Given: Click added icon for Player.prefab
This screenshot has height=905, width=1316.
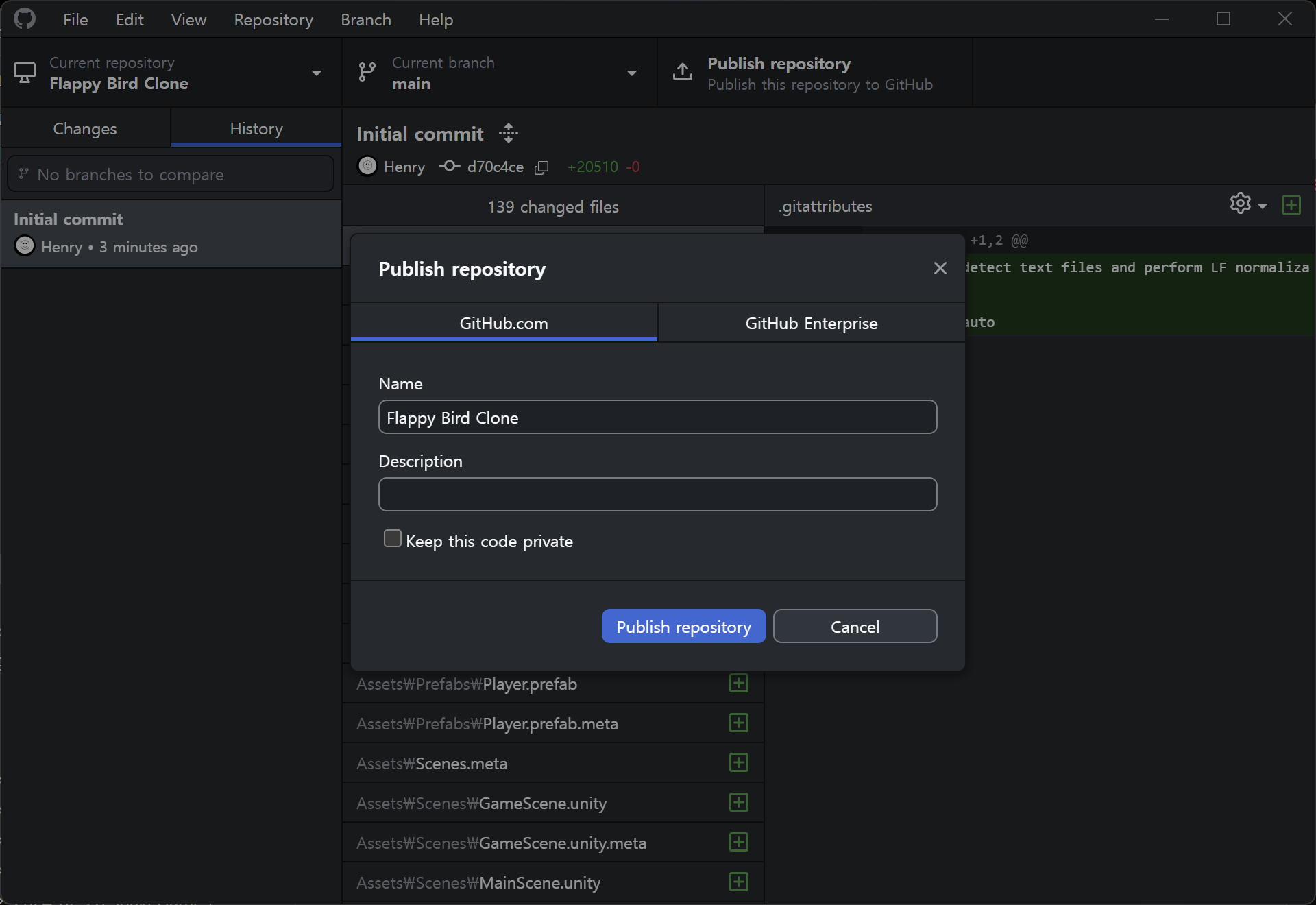Looking at the screenshot, I should [739, 684].
